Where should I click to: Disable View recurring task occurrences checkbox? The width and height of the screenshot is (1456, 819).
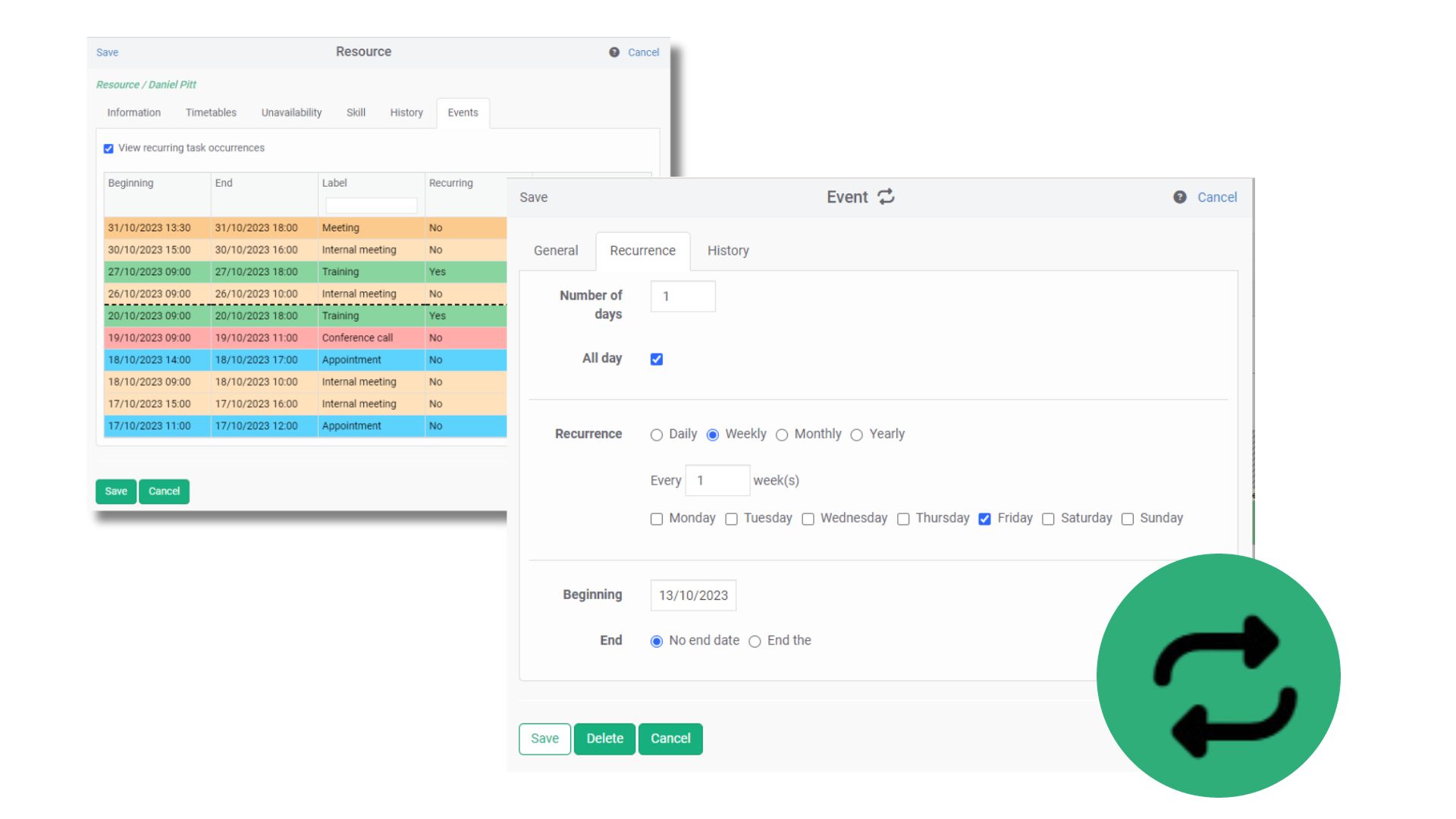click(108, 149)
